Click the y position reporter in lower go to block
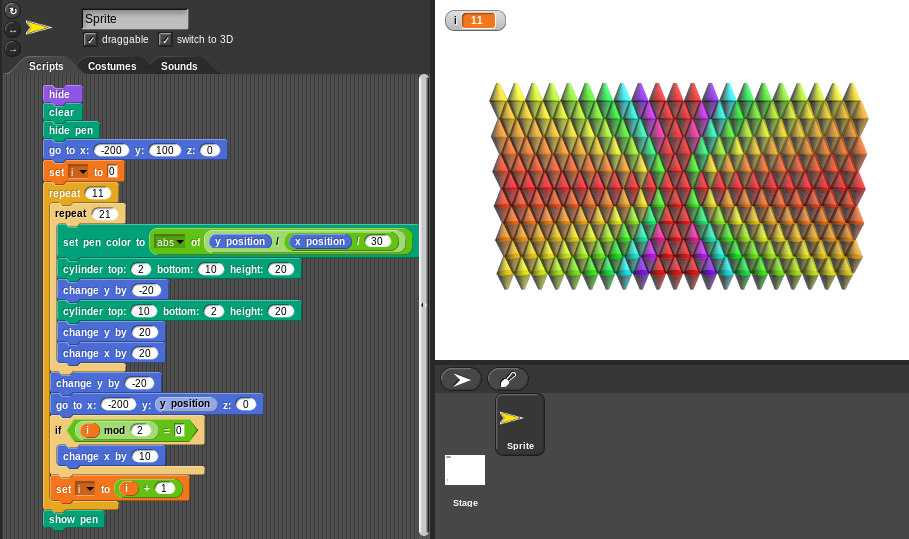Image resolution: width=909 pixels, height=539 pixels. tap(186, 404)
